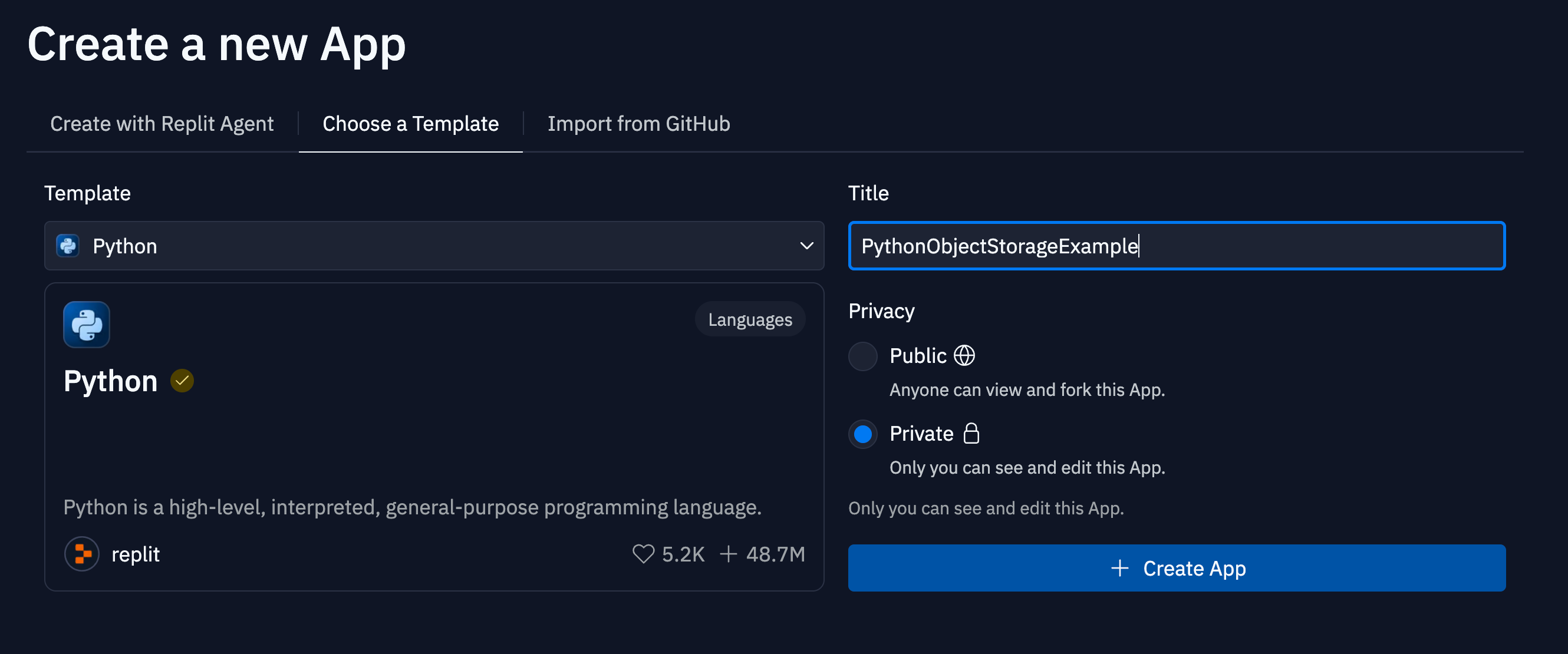Image resolution: width=1568 pixels, height=654 pixels.
Task: Click the small Python icon in Template dropdown
Action: coord(68,246)
